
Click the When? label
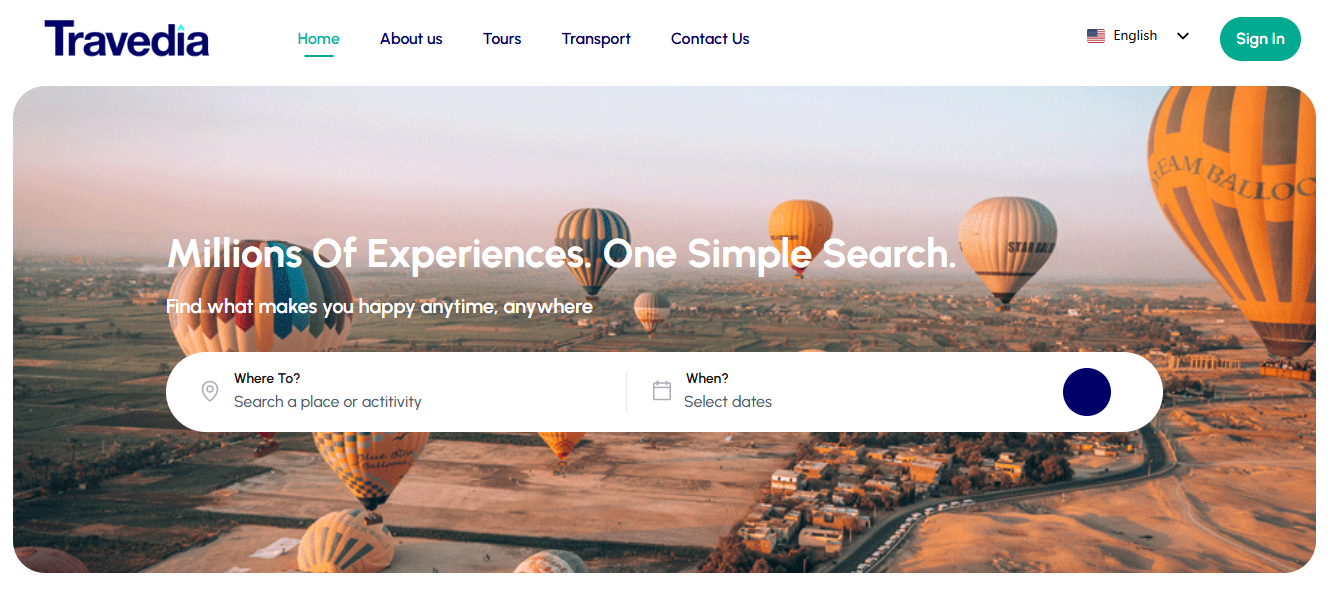pos(707,378)
